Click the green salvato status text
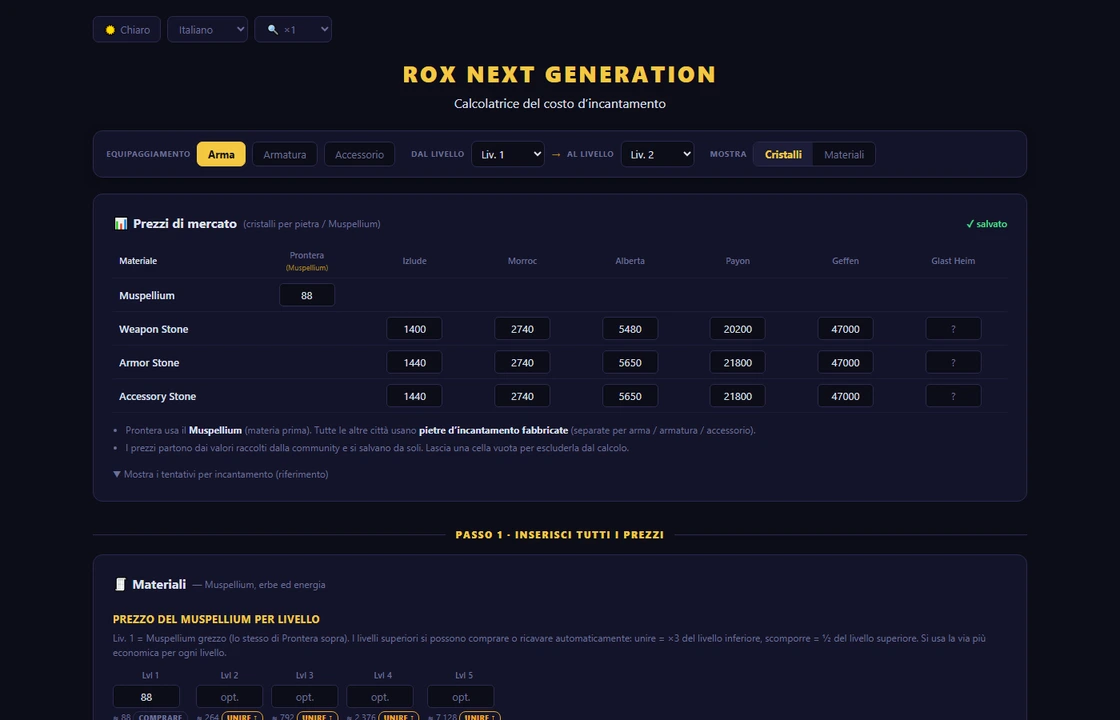Screen dimensions: 1120x720 [x=986, y=224]
